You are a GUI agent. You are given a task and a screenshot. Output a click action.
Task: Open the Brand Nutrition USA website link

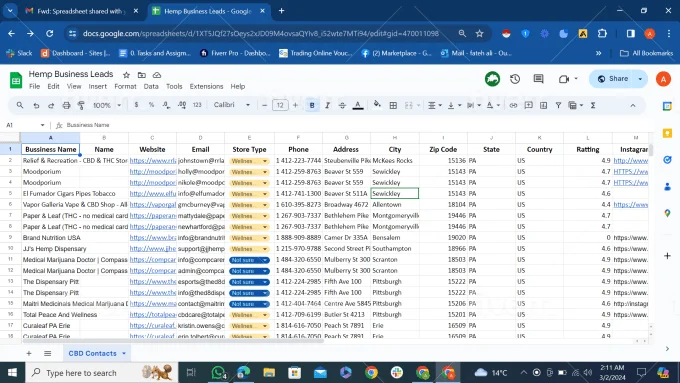[x=153, y=238]
